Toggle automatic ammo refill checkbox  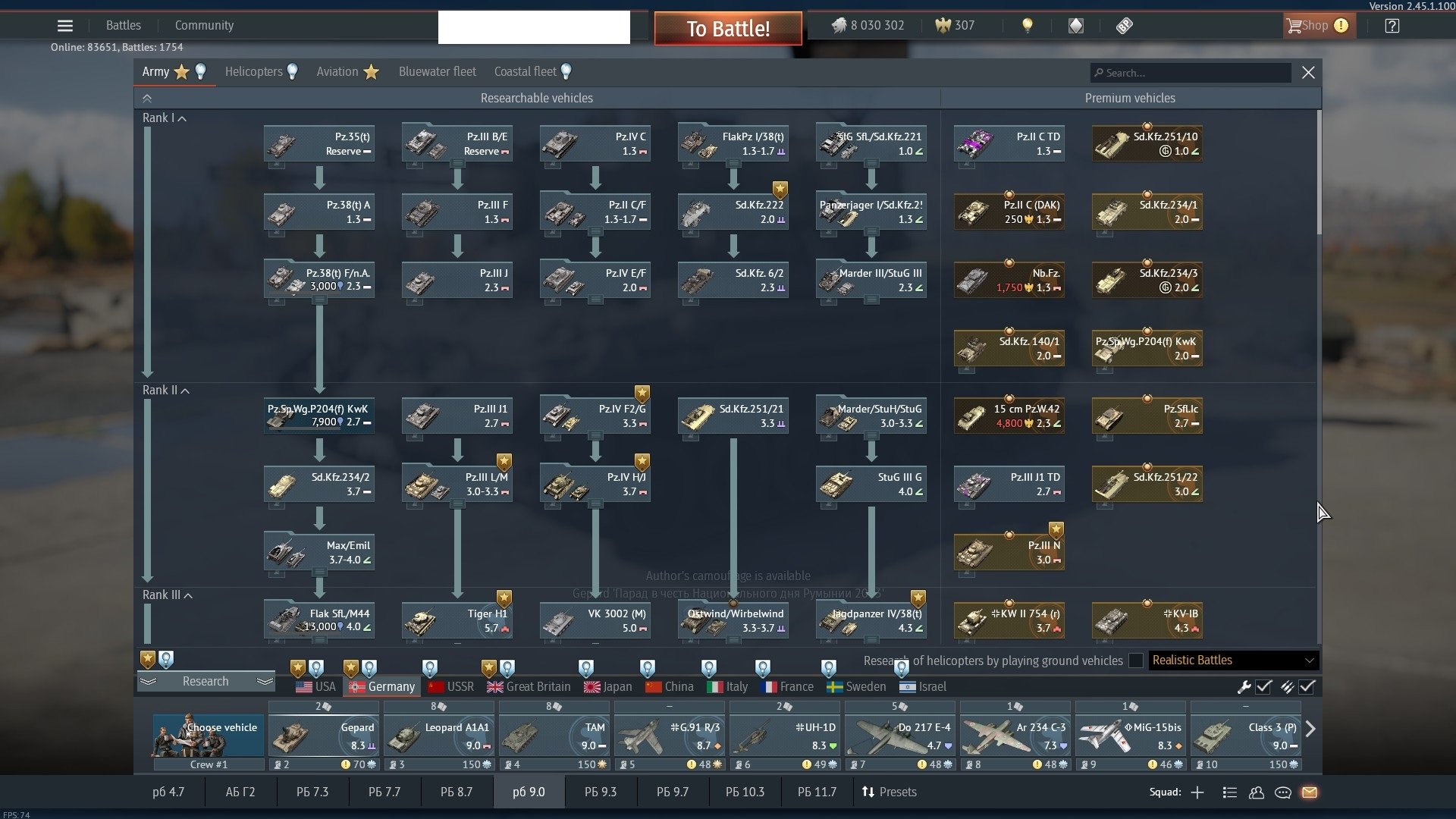click(1307, 687)
